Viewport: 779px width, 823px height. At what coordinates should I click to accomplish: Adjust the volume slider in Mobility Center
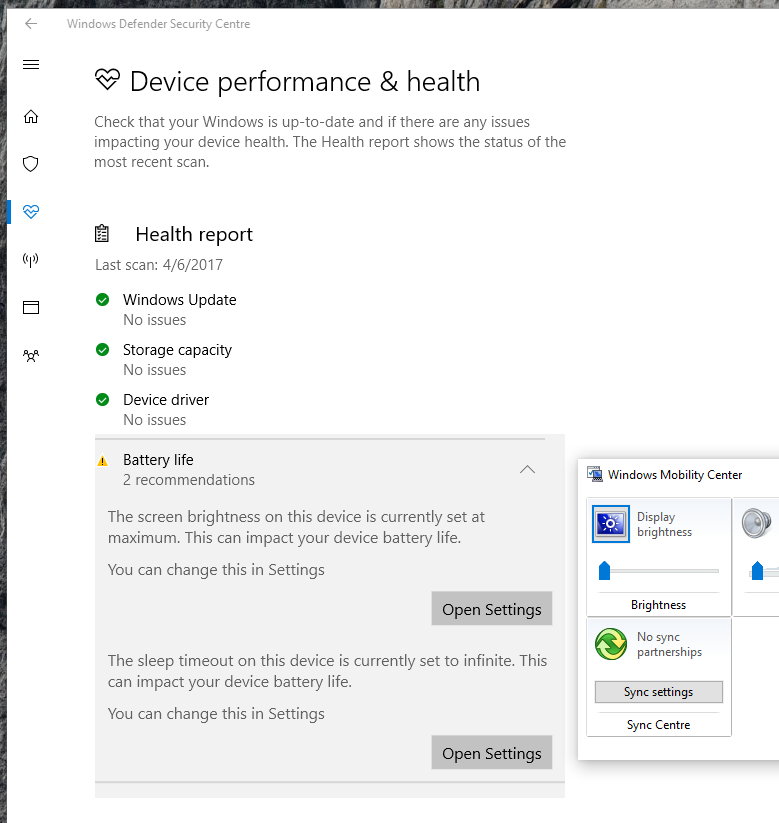[757, 571]
